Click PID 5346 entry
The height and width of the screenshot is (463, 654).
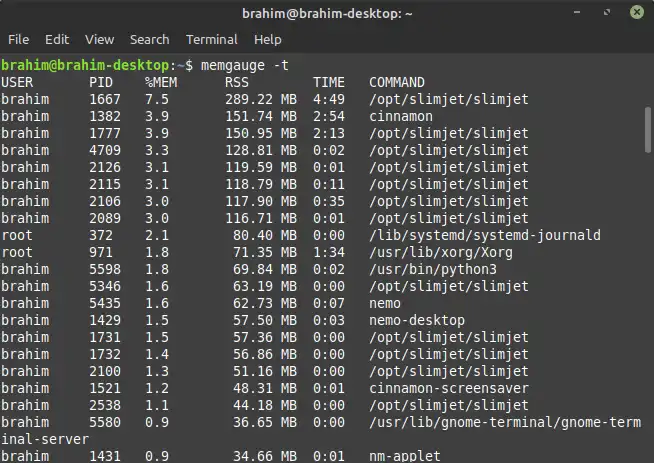105,286
